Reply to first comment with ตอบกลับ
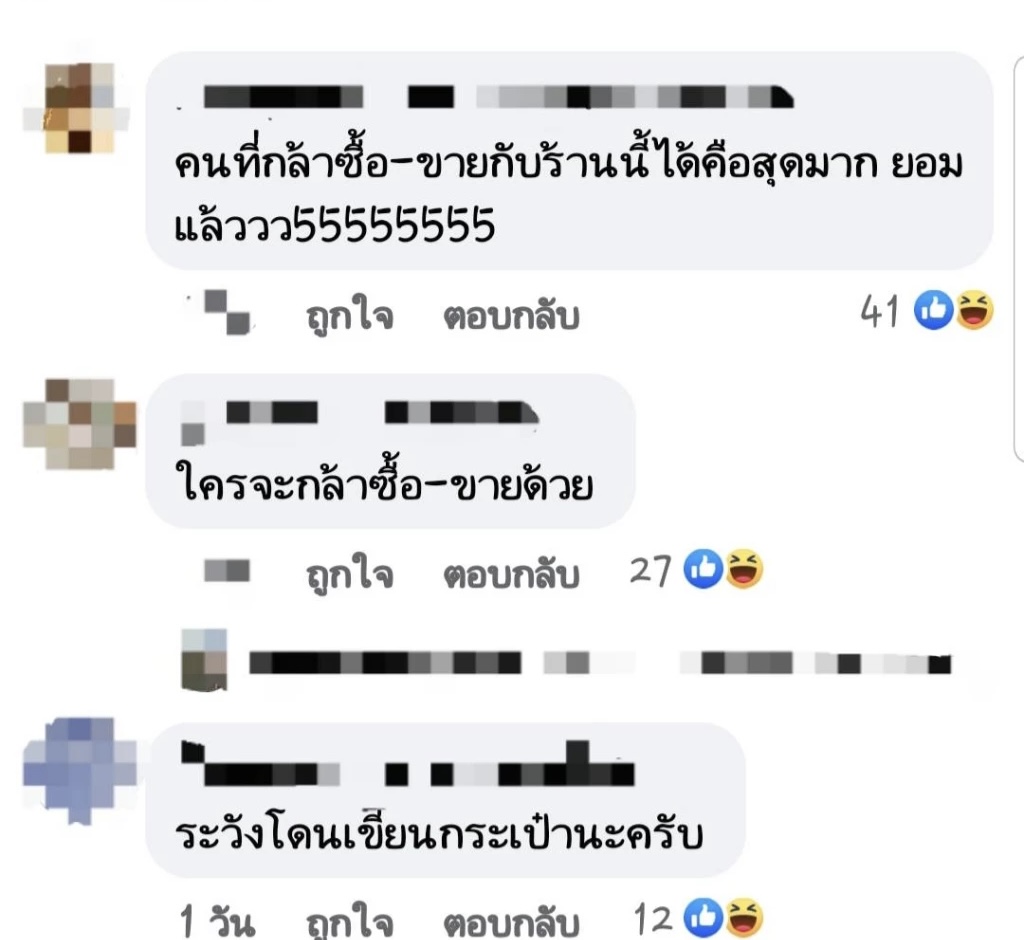 511,317
